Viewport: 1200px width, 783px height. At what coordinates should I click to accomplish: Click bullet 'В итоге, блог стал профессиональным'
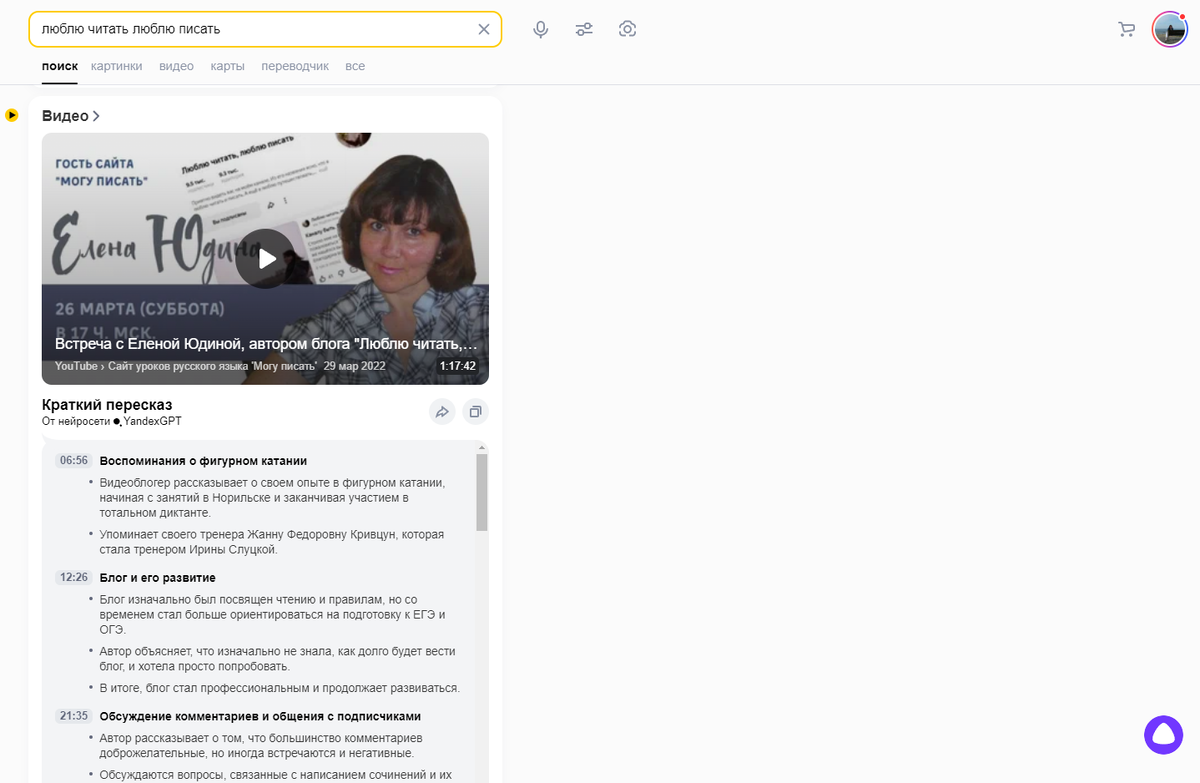pyautogui.click(x=280, y=688)
